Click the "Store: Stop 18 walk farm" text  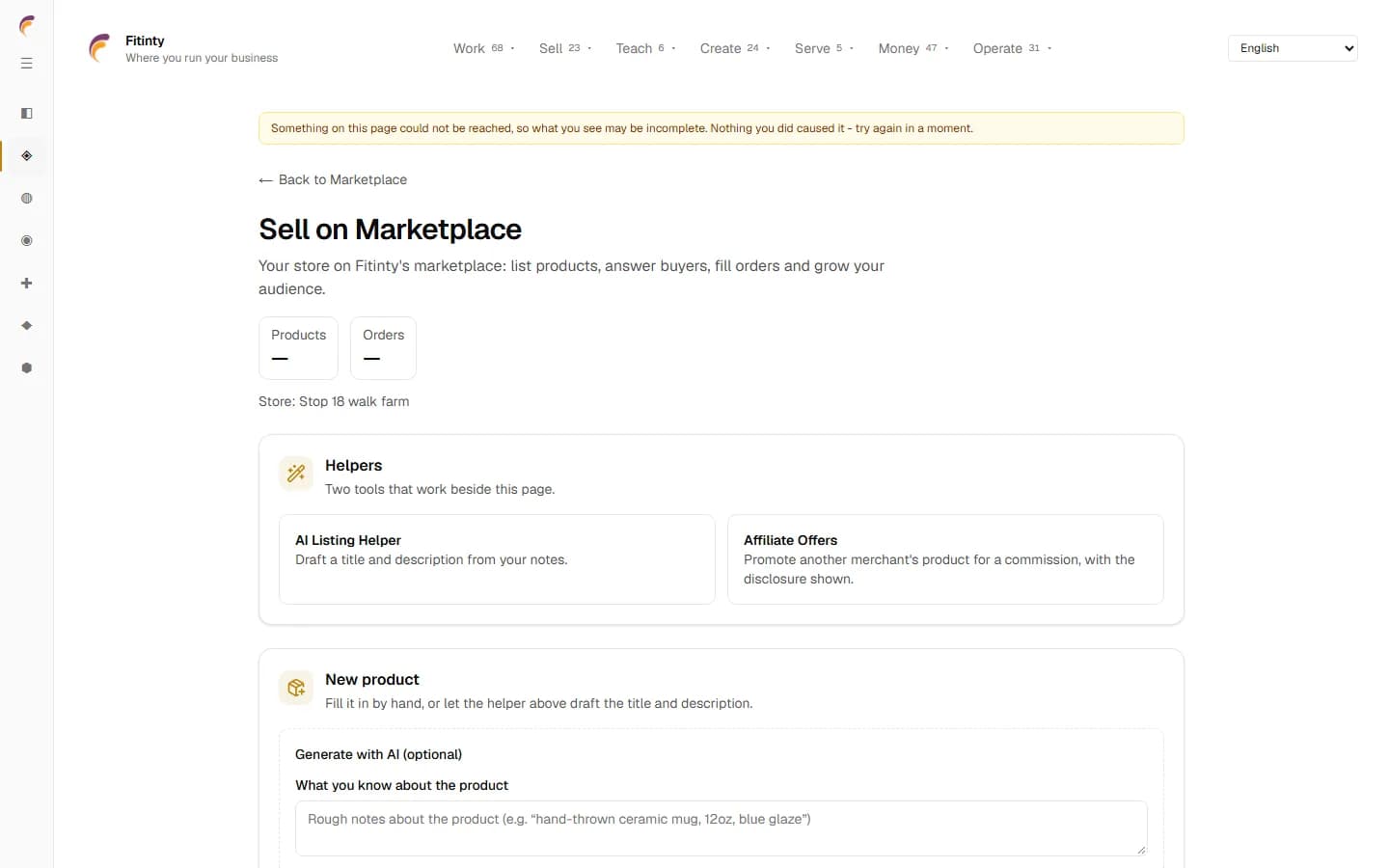tap(334, 401)
